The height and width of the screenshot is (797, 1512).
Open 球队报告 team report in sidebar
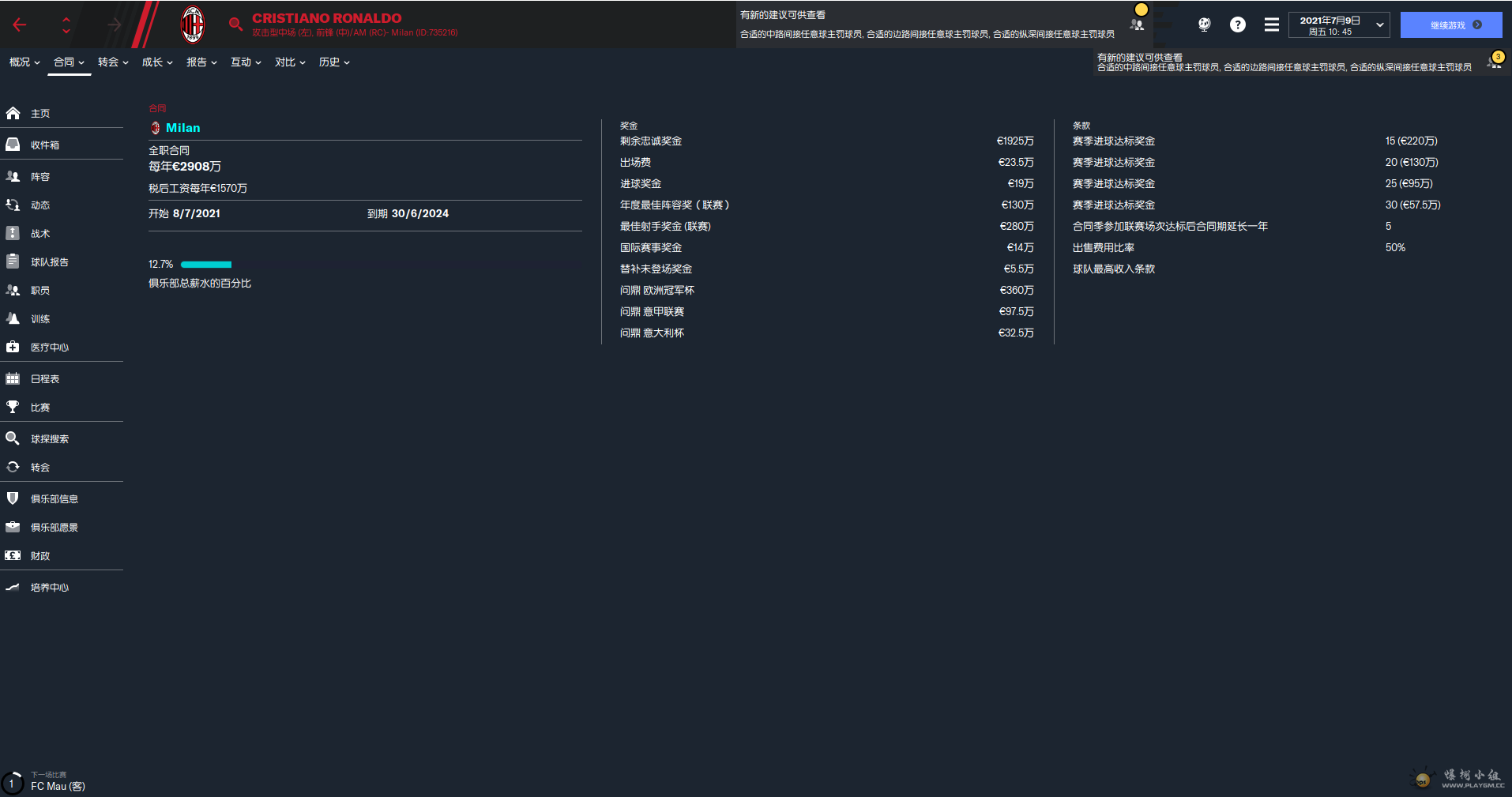tap(62, 262)
